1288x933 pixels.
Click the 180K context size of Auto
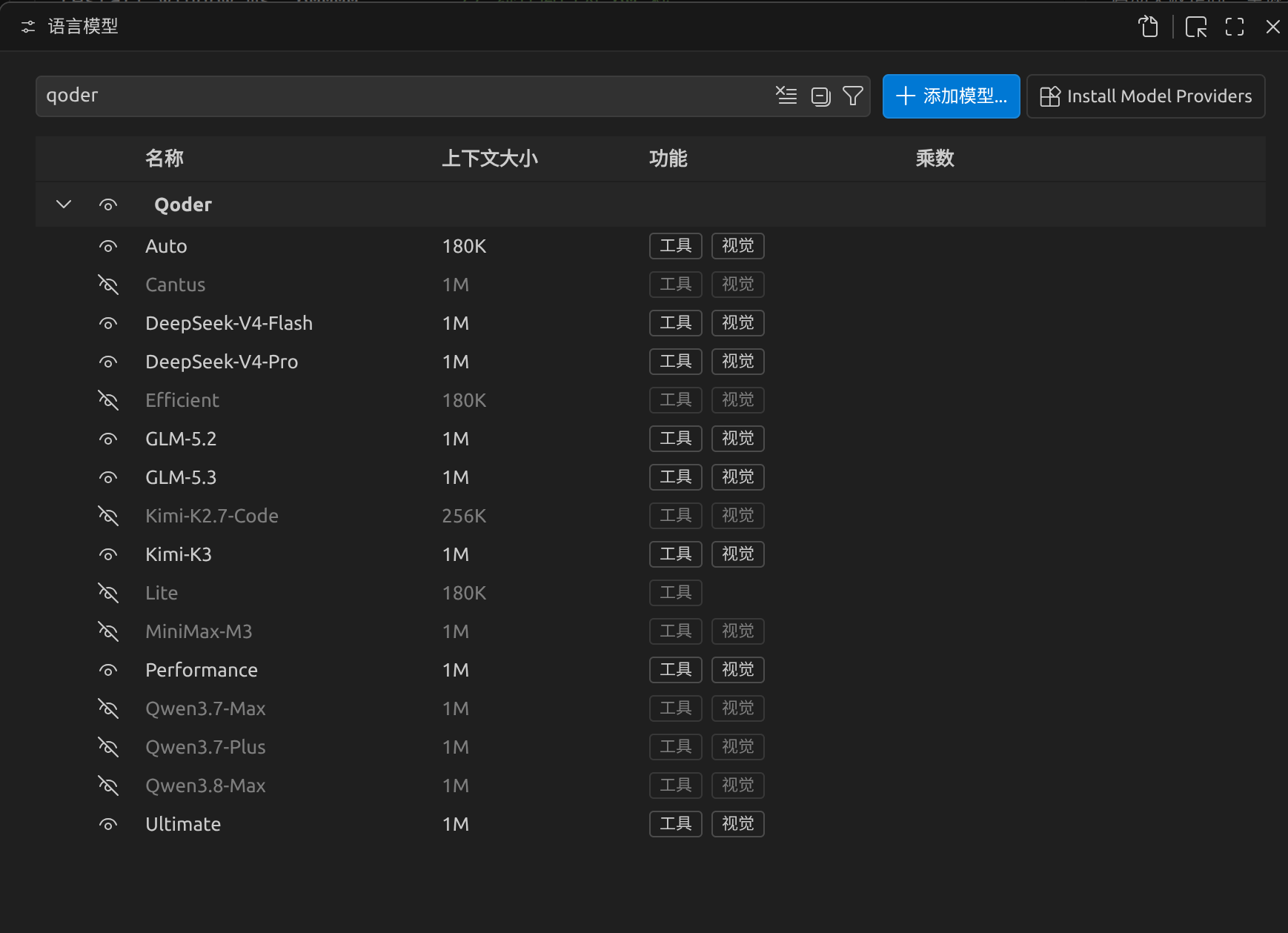(464, 247)
